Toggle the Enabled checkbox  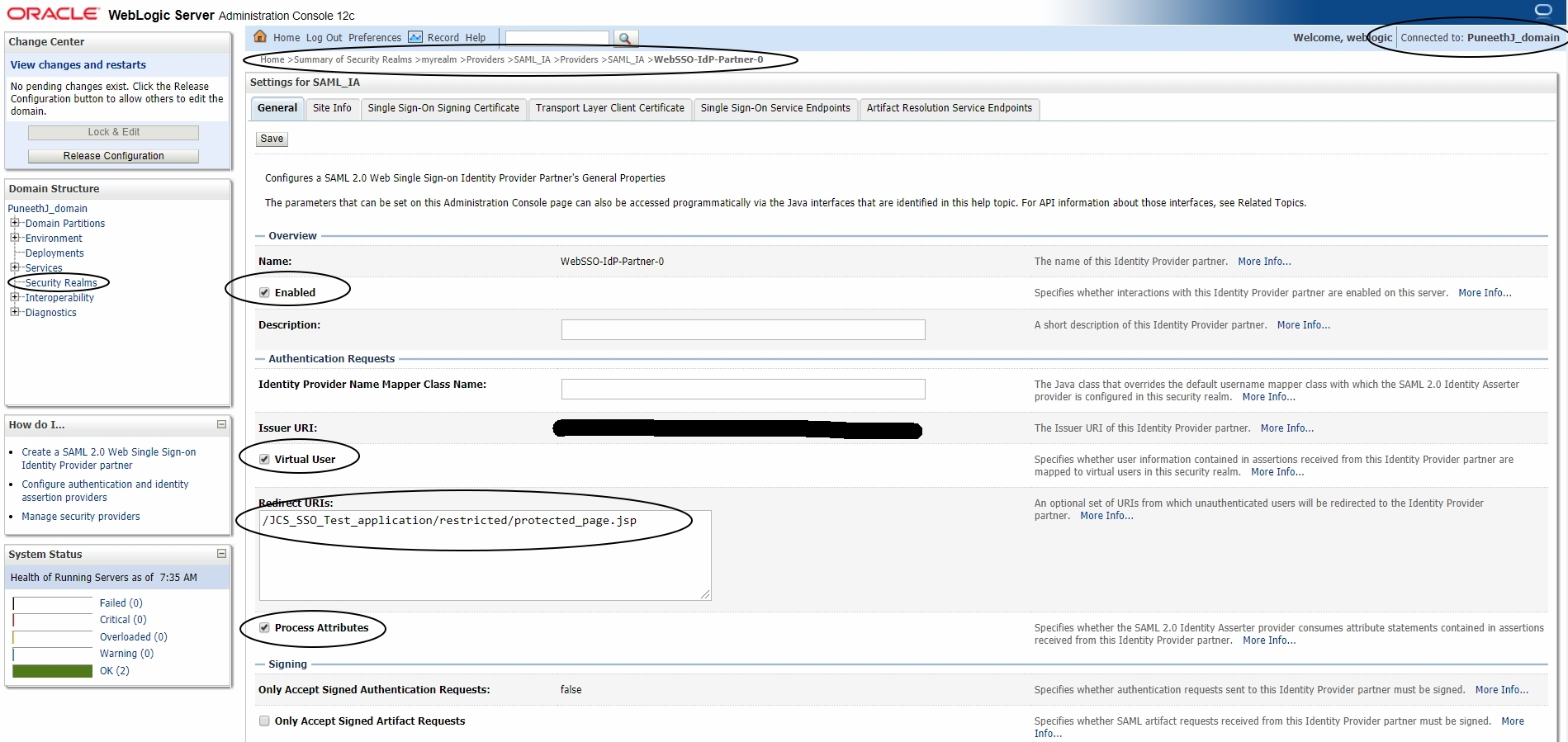click(x=264, y=292)
